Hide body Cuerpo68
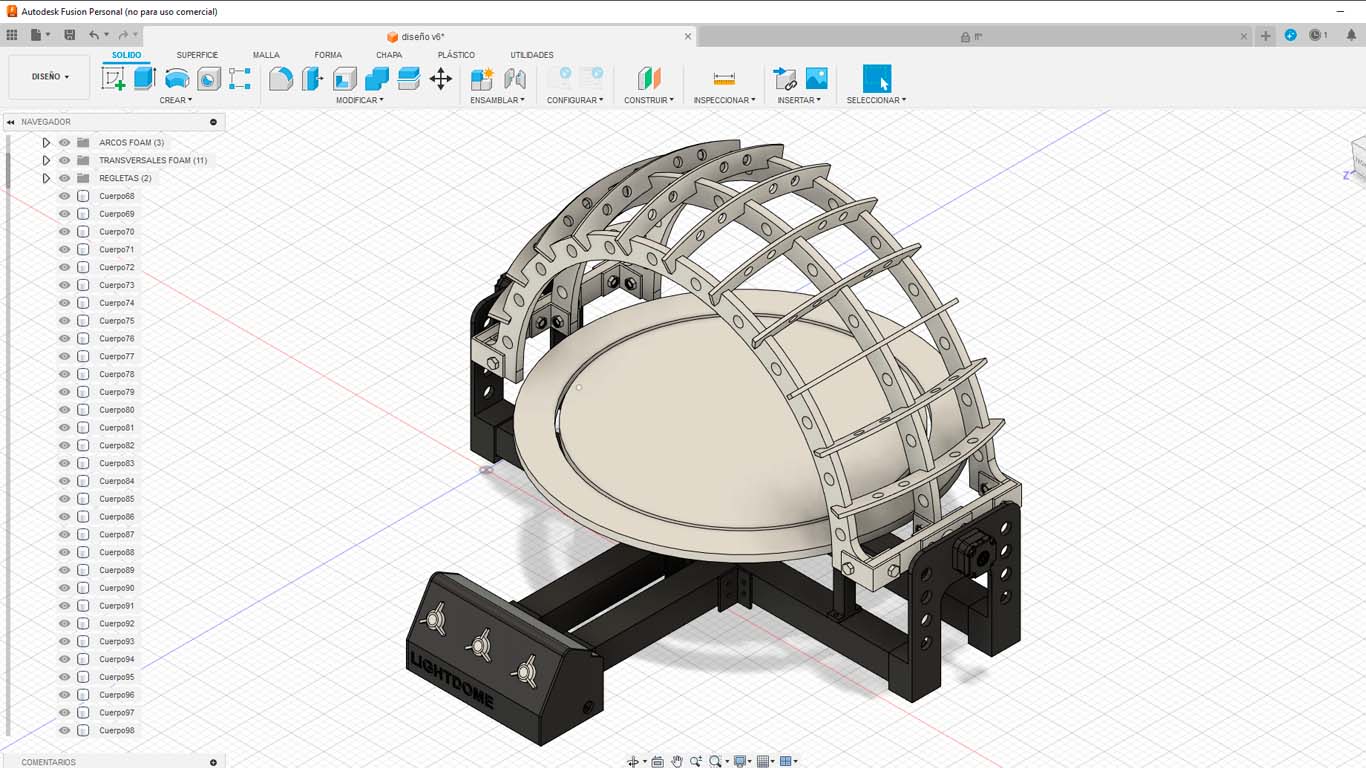The width and height of the screenshot is (1366, 768). click(65, 196)
